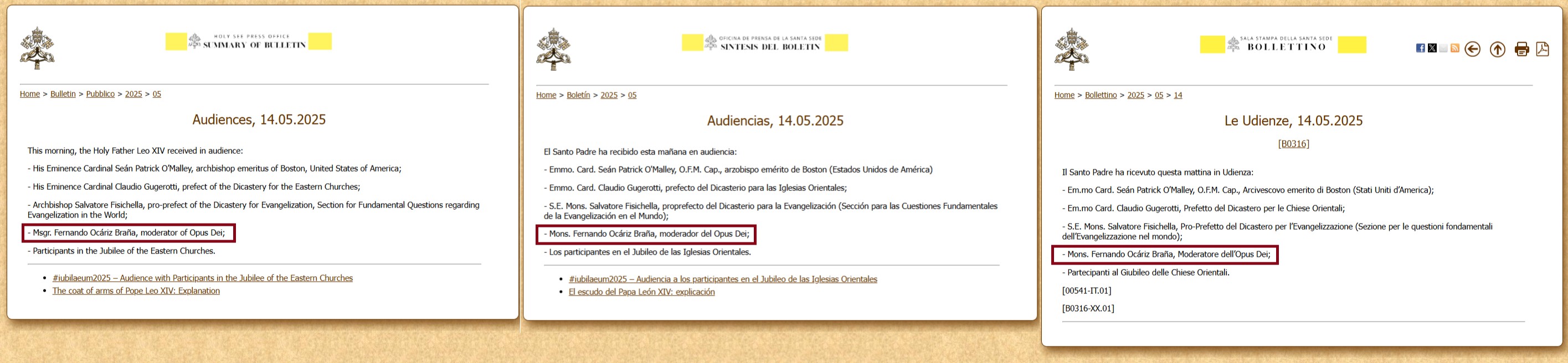Image resolution: width=1568 pixels, height=363 pixels.
Task: Click Síntesis del Boletín header logo
Action: coord(763,43)
